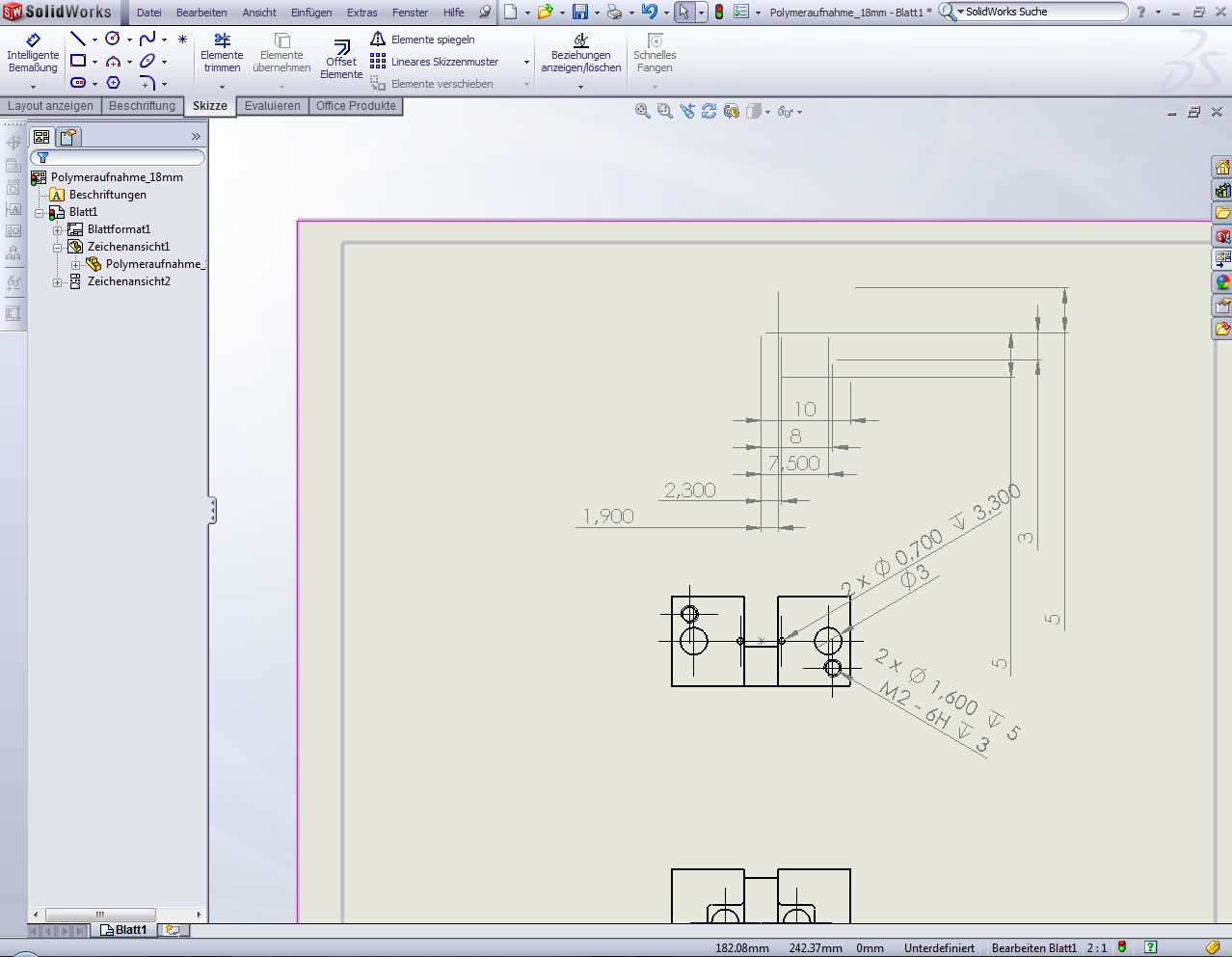
Task: Click the Elemente trimmen tool
Action: tap(222, 54)
